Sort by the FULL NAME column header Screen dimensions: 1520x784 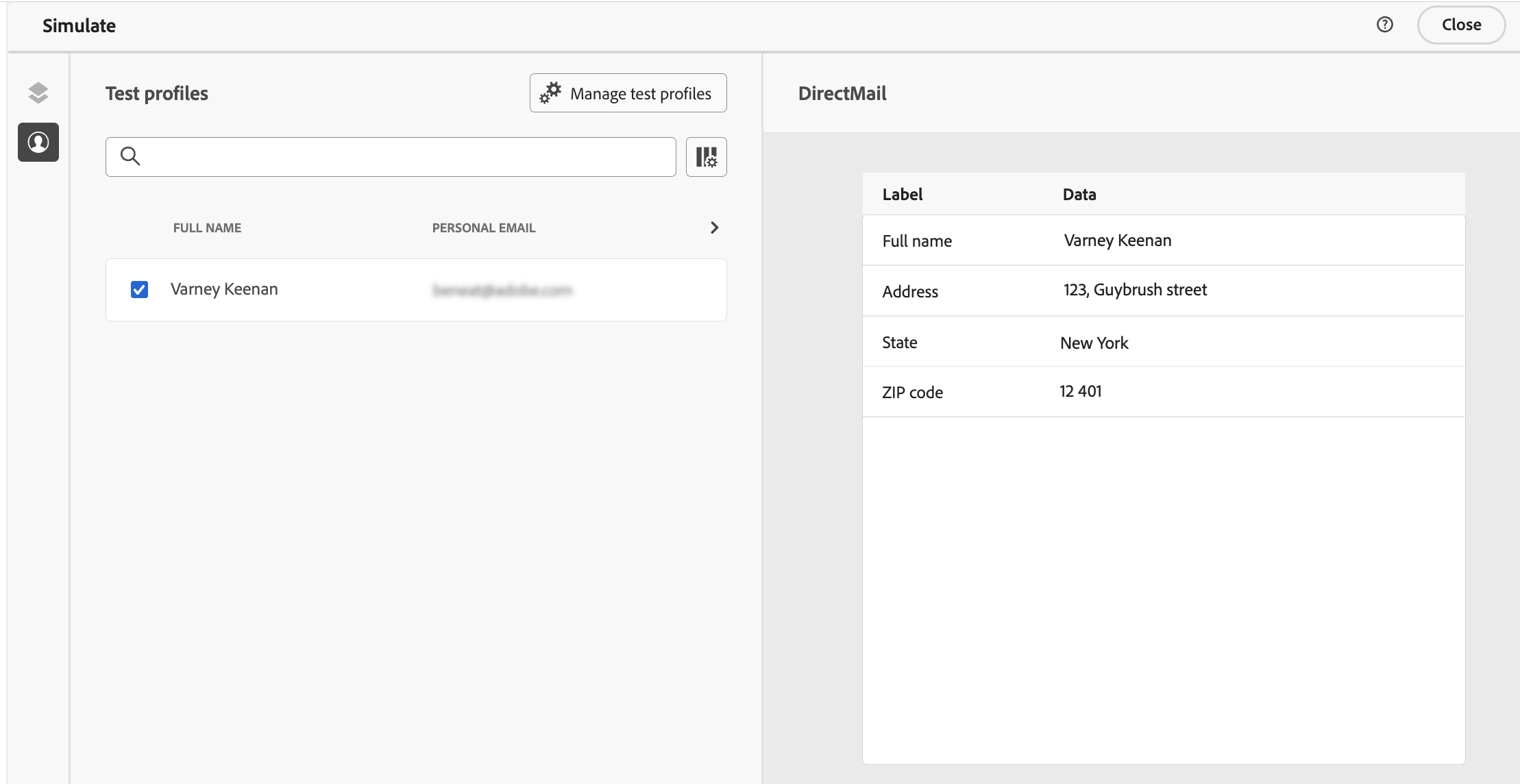[x=207, y=228]
